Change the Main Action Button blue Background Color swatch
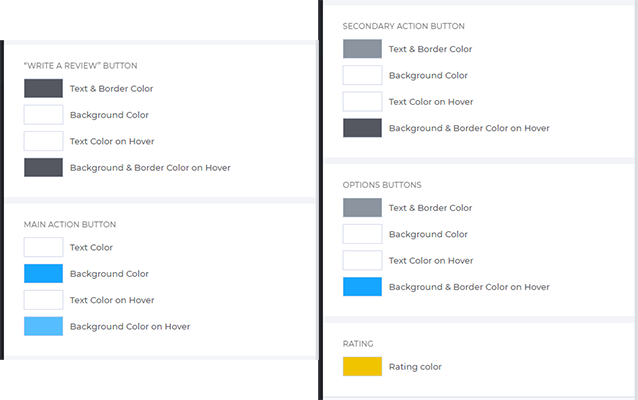638x400 pixels. pyautogui.click(x=44, y=273)
